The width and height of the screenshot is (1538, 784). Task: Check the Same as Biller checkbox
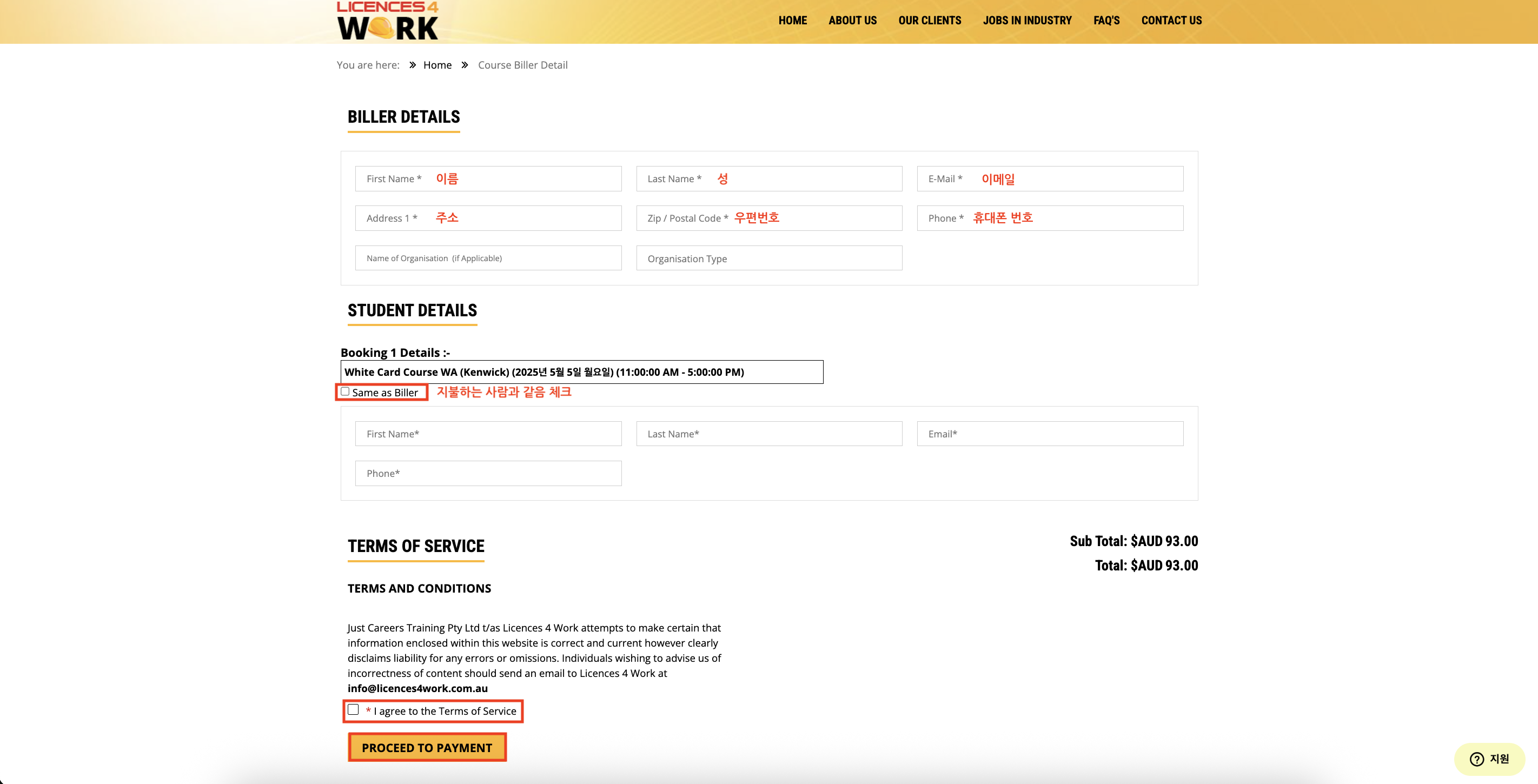click(345, 391)
